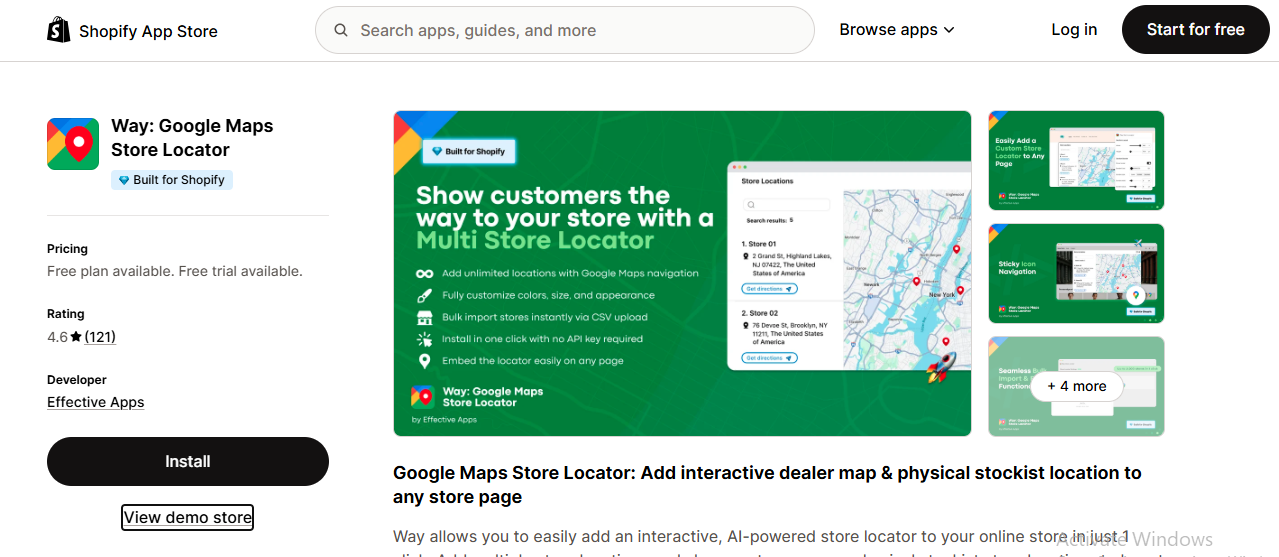Click the Free plan available text
This screenshot has width=1279, height=557.
[x=175, y=271]
